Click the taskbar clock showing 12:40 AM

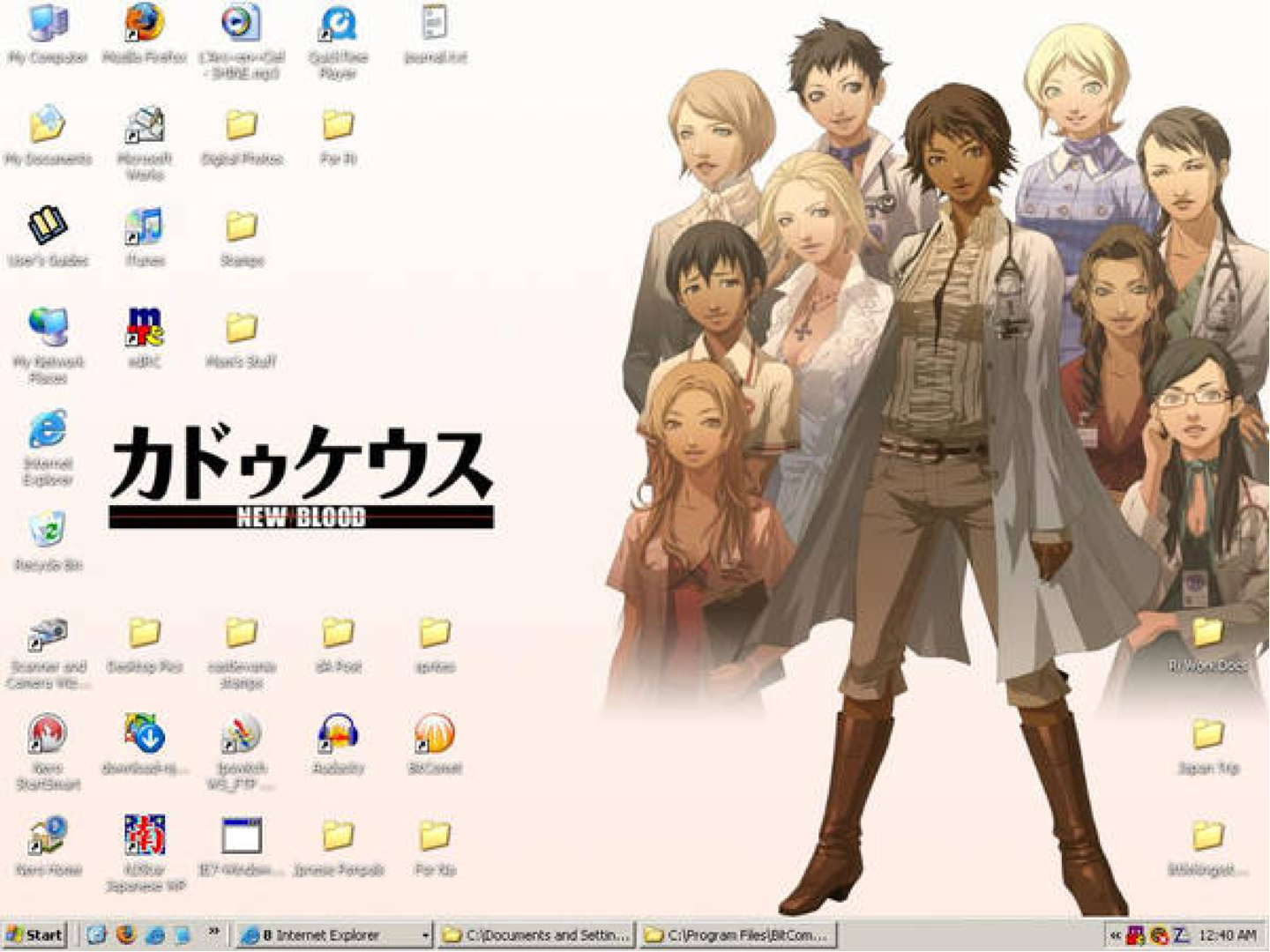tap(1227, 934)
